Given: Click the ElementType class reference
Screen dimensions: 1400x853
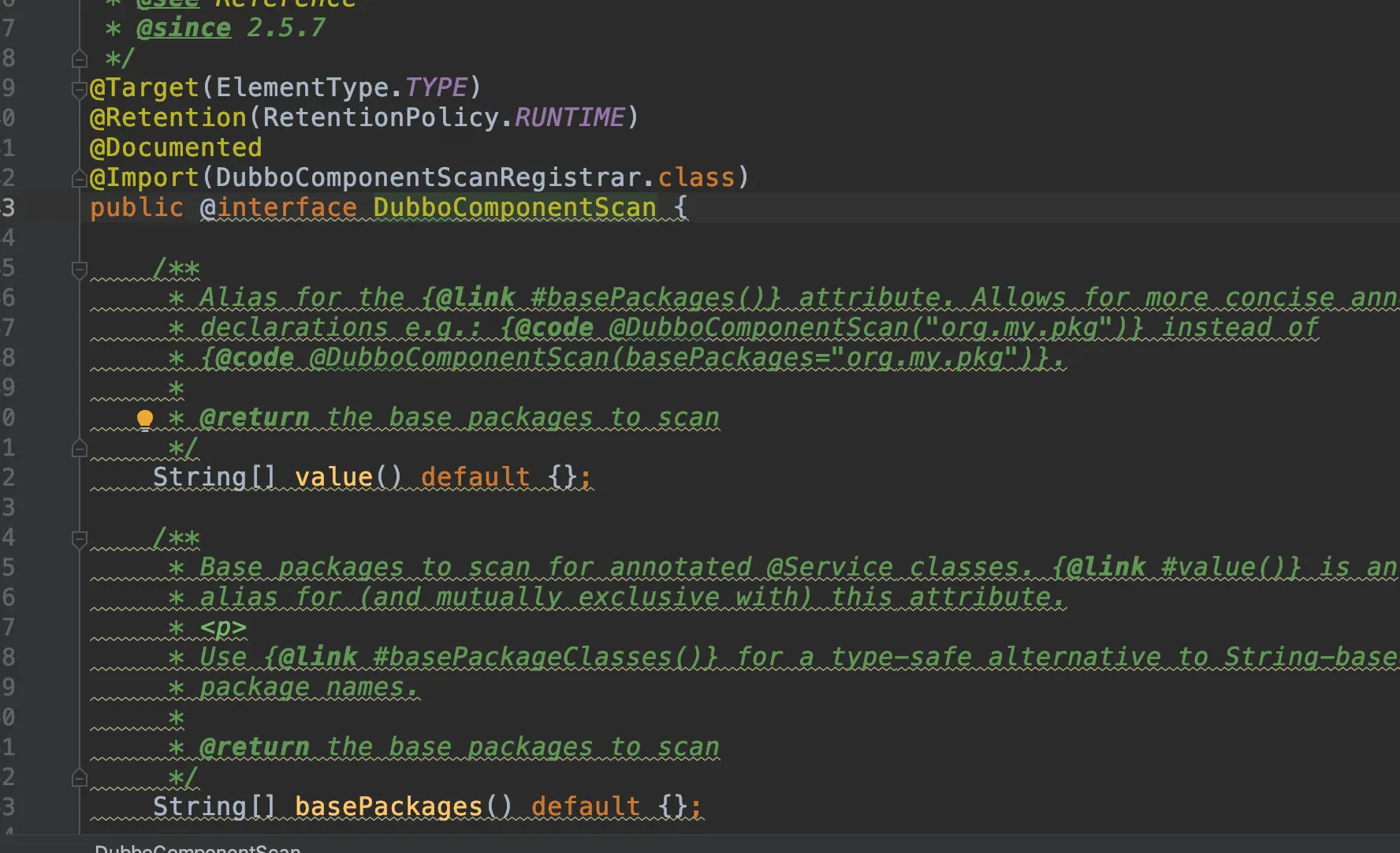Looking at the screenshot, I should tap(303, 88).
